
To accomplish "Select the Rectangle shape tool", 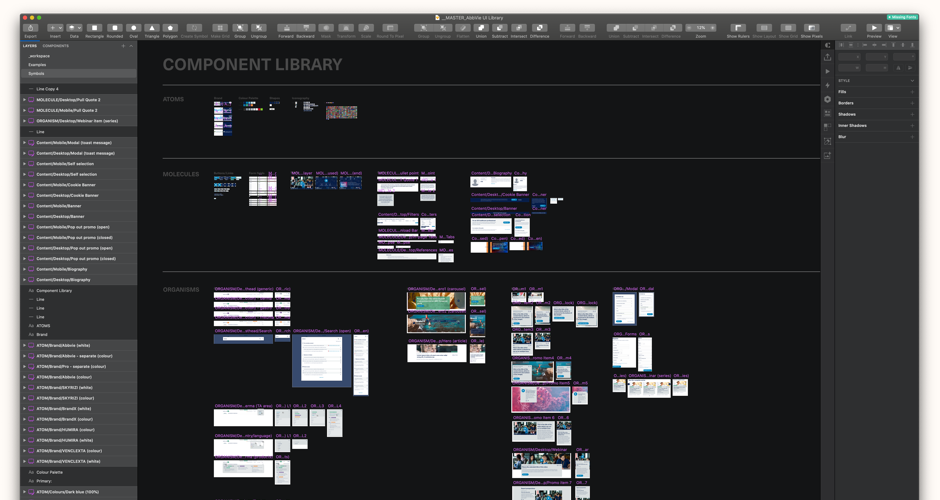I will 94,29.
